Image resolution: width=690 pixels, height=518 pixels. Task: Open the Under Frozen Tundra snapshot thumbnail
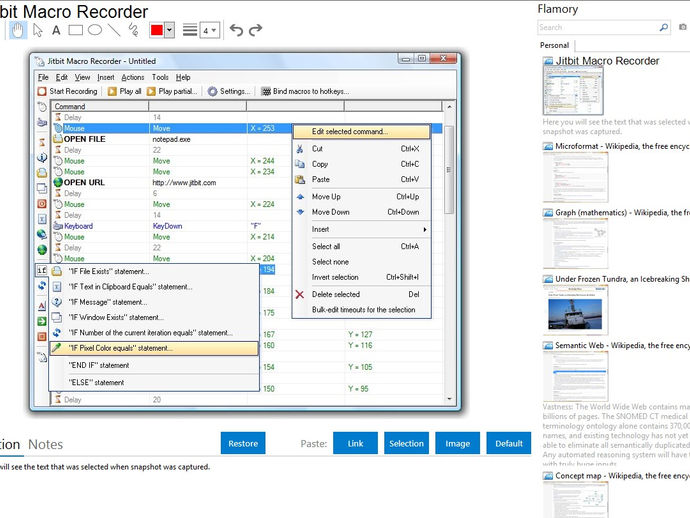point(576,310)
